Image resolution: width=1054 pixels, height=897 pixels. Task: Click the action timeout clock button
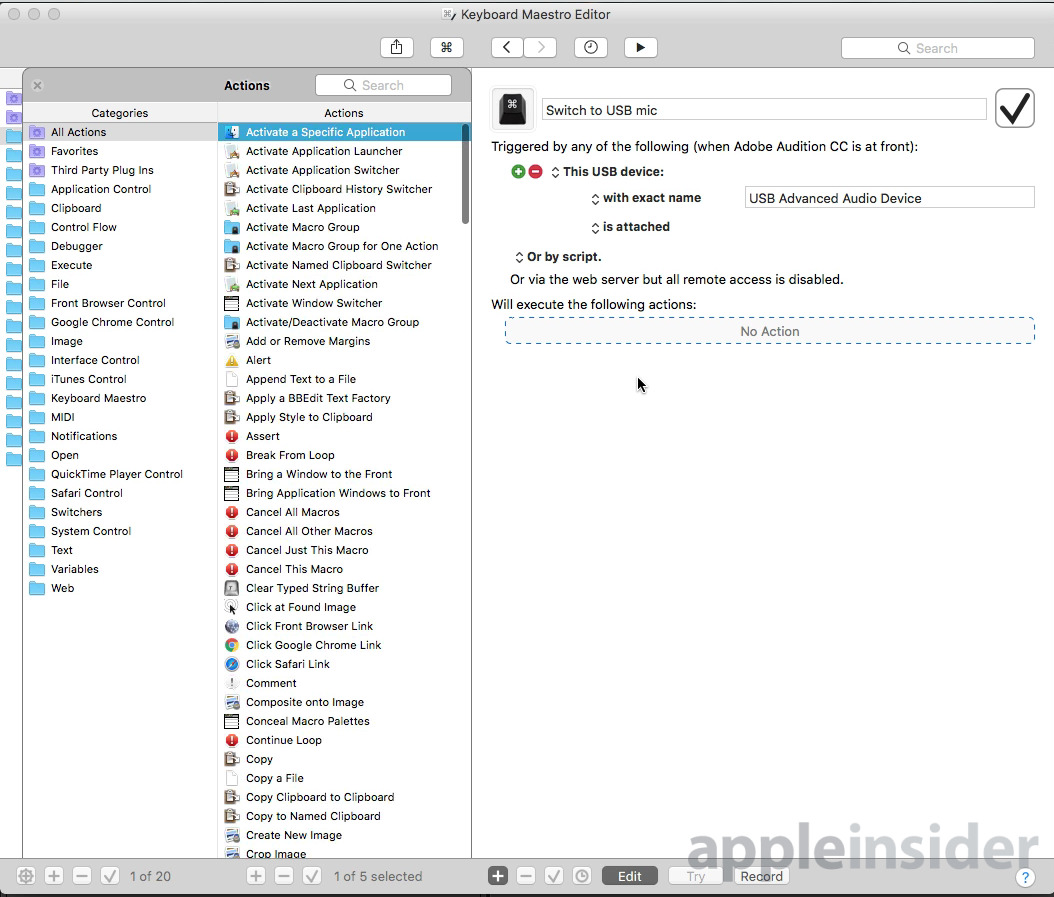point(582,875)
